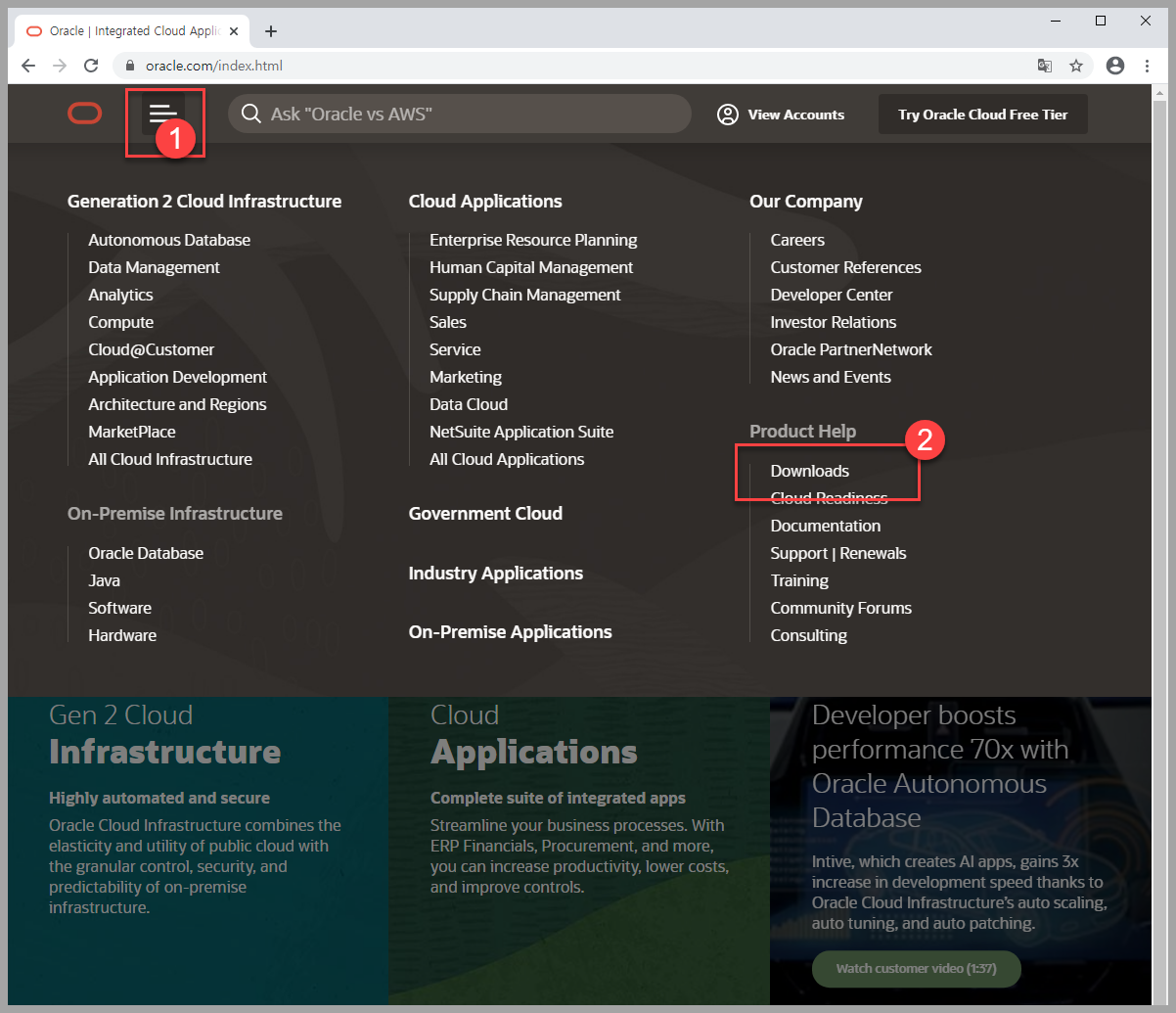Open Careers link

797,240
